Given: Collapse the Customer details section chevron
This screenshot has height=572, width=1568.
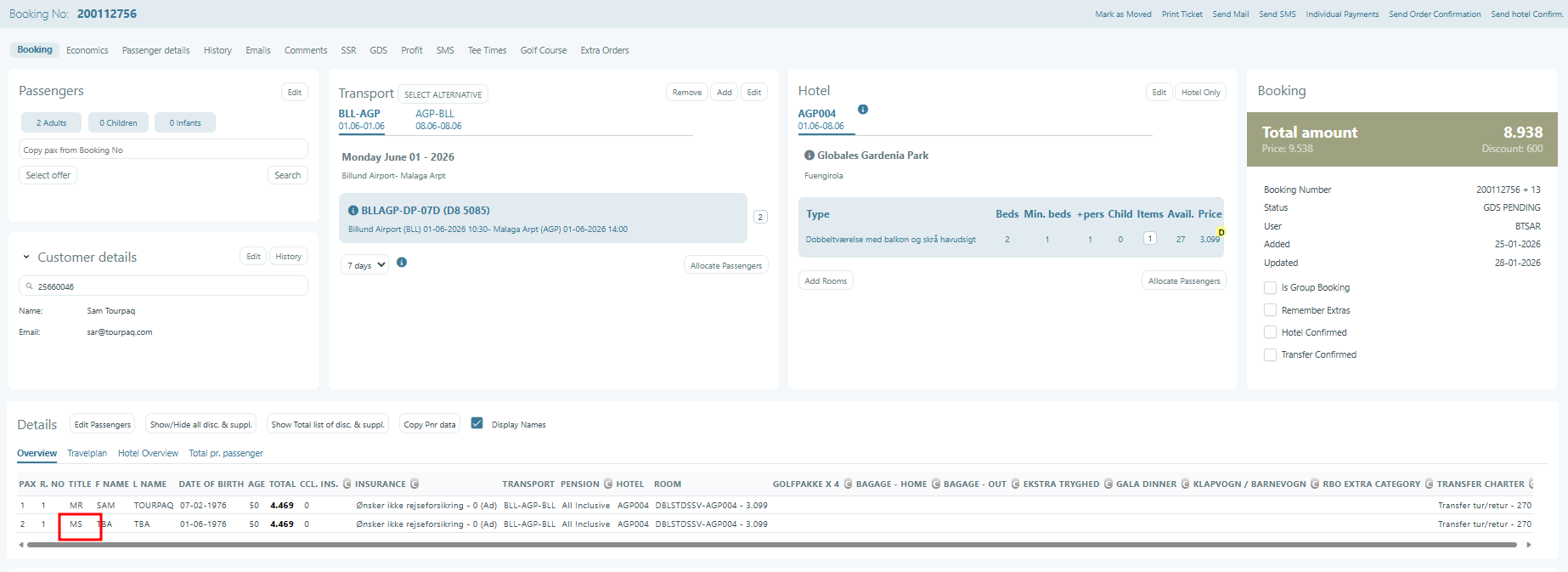Looking at the screenshot, I should (x=26, y=257).
